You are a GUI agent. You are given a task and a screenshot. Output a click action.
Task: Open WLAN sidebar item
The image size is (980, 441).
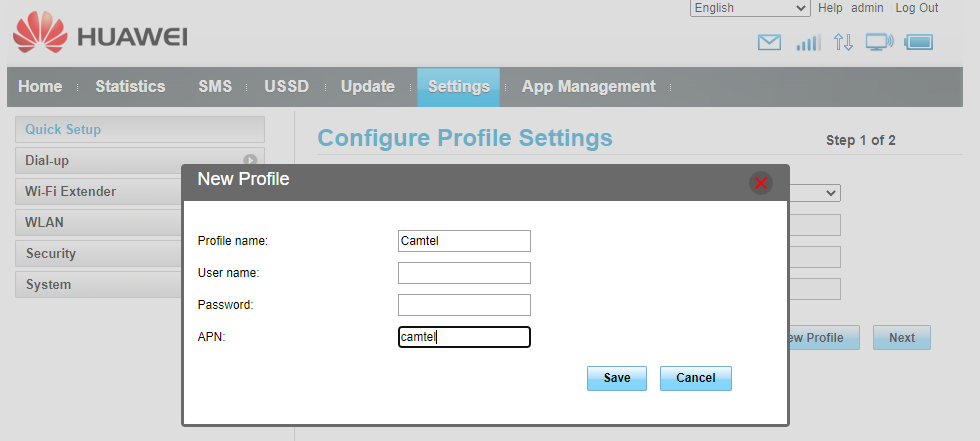pyautogui.click(x=99, y=222)
